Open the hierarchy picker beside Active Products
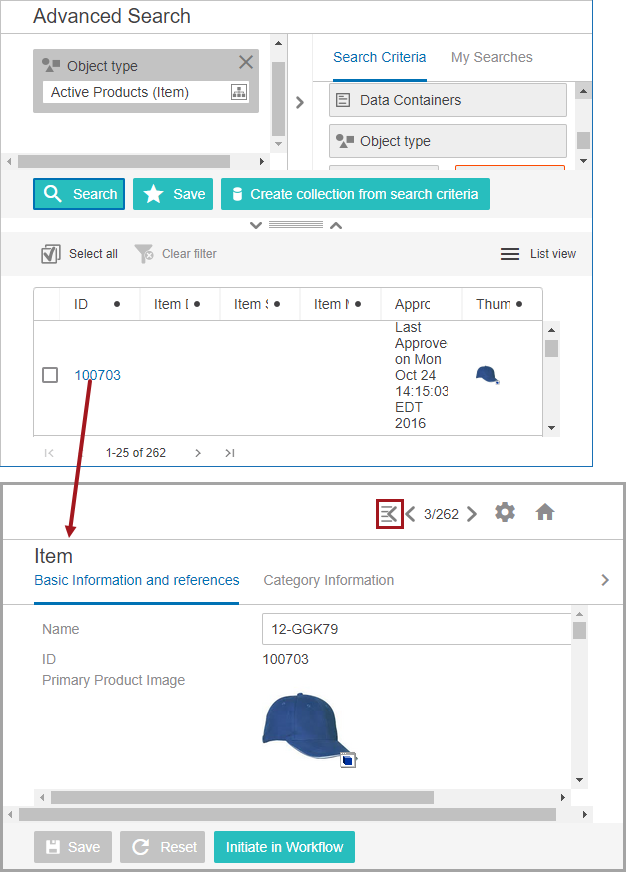The image size is (626, 872). [239, 92]
